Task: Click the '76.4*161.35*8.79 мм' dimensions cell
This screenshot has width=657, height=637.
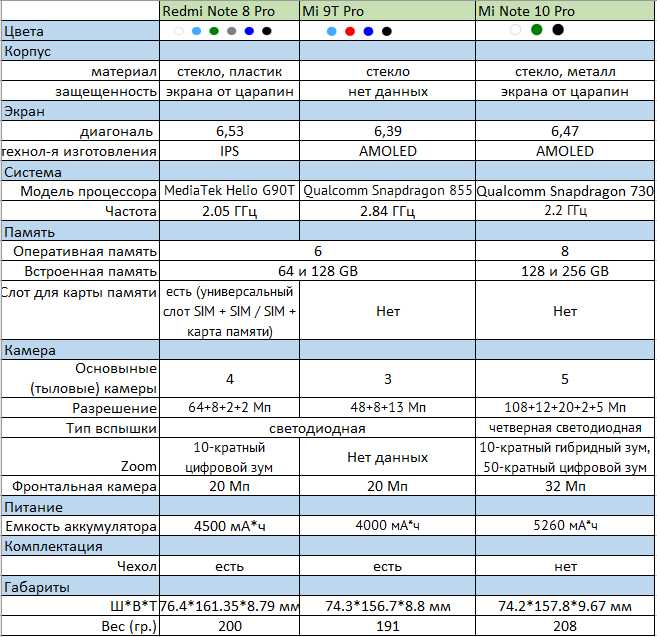Action: pyautogui.click(x=230, y=606)
